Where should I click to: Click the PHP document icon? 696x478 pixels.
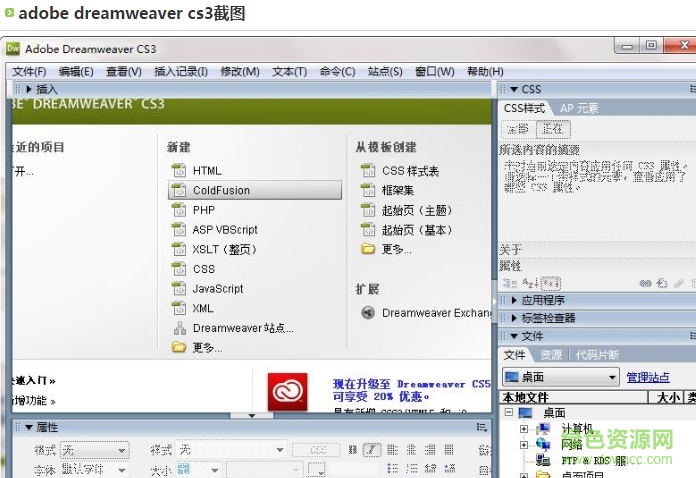pyautogui.click(x=179, y=210)
